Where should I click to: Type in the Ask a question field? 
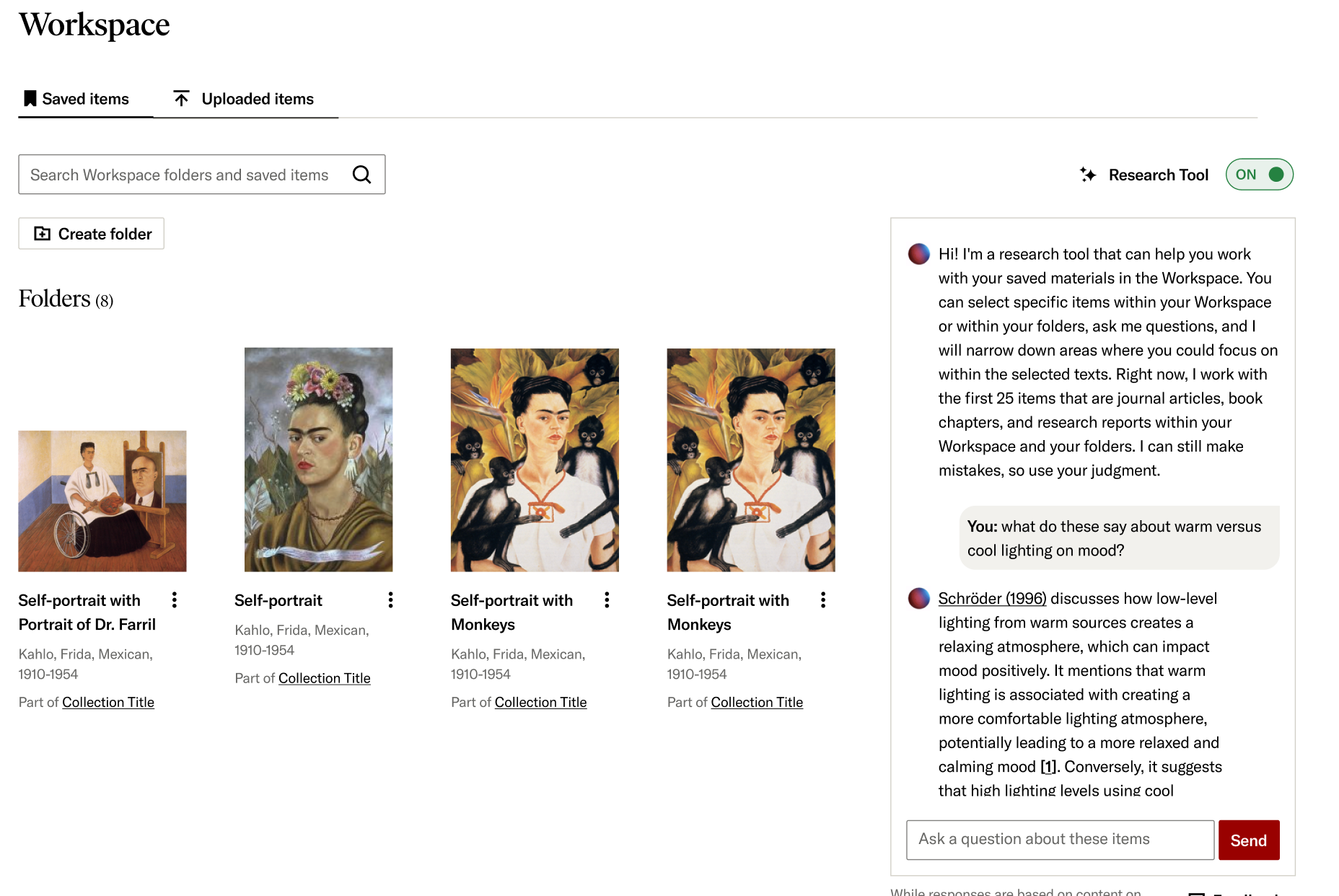point(1059,840)
